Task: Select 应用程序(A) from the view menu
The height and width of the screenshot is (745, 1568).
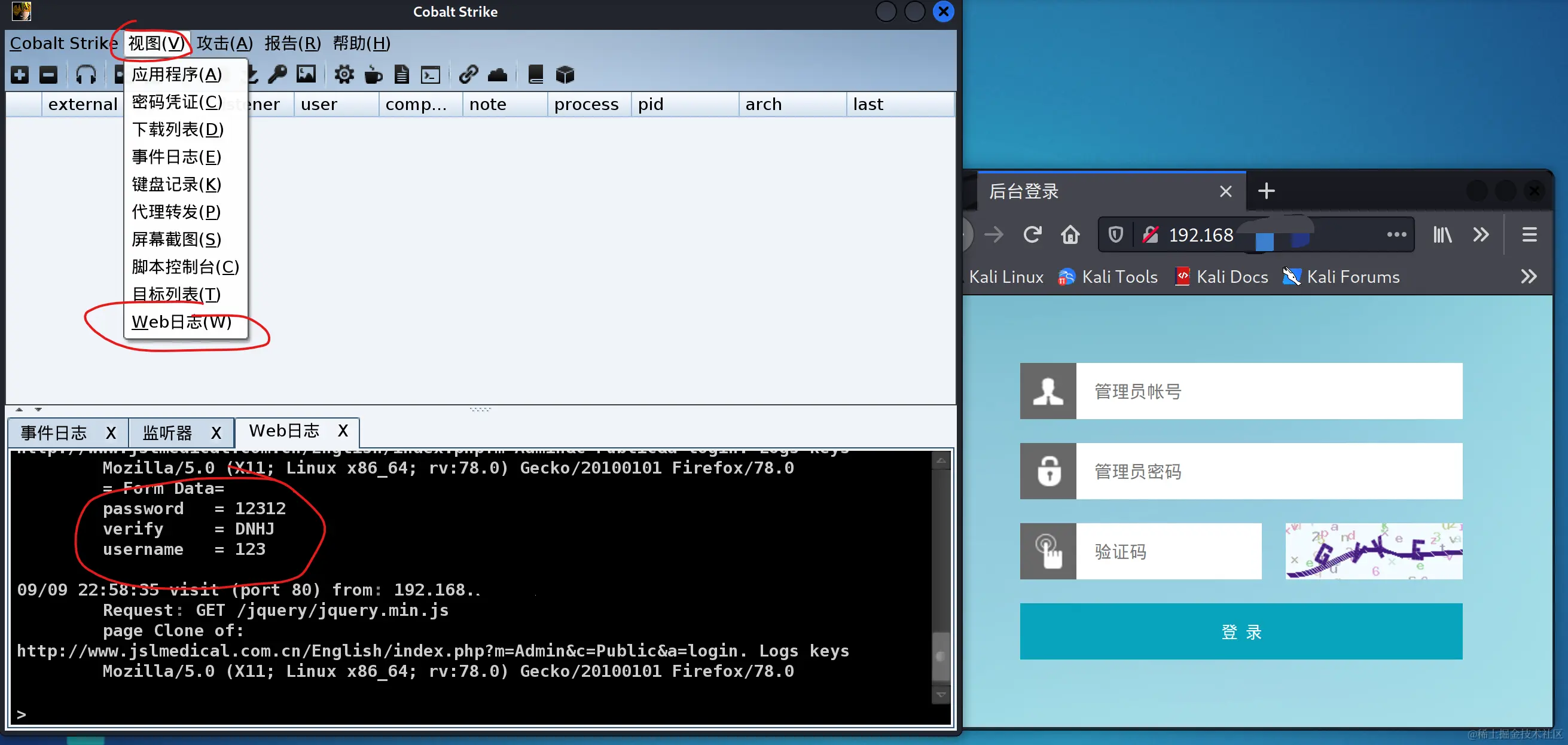Action: (185, 74)
